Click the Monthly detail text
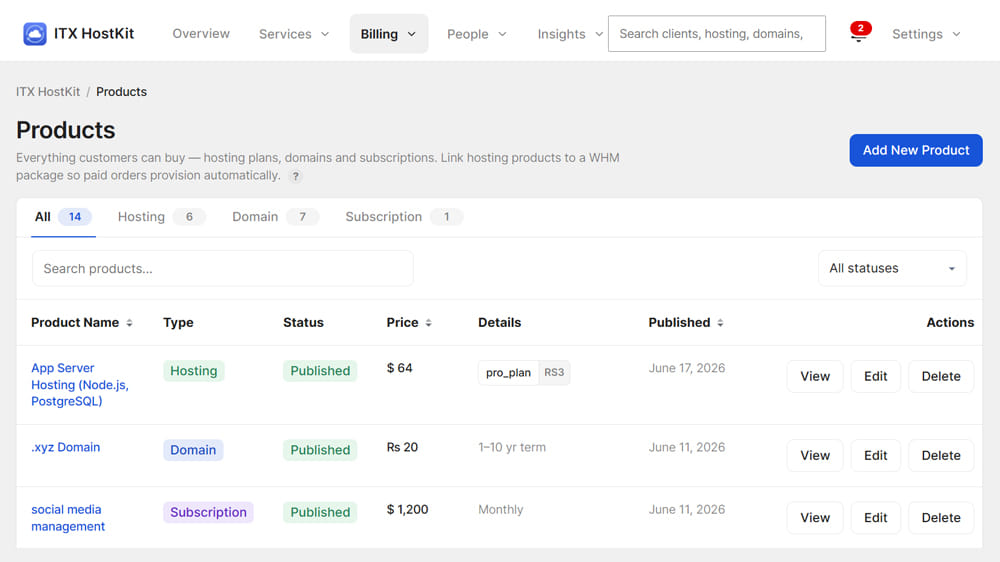The image size is (1000, 562). pos(501,510)
